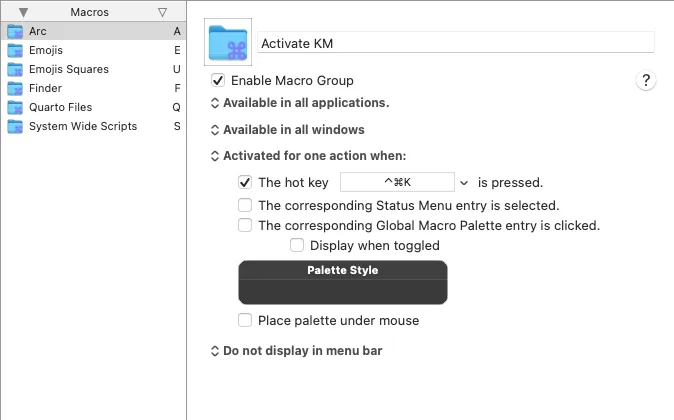674x420 pixels.
Task: Toggle the Enable Macro Group checkbox
Action: pyautogui.click(x=218, y=80)
